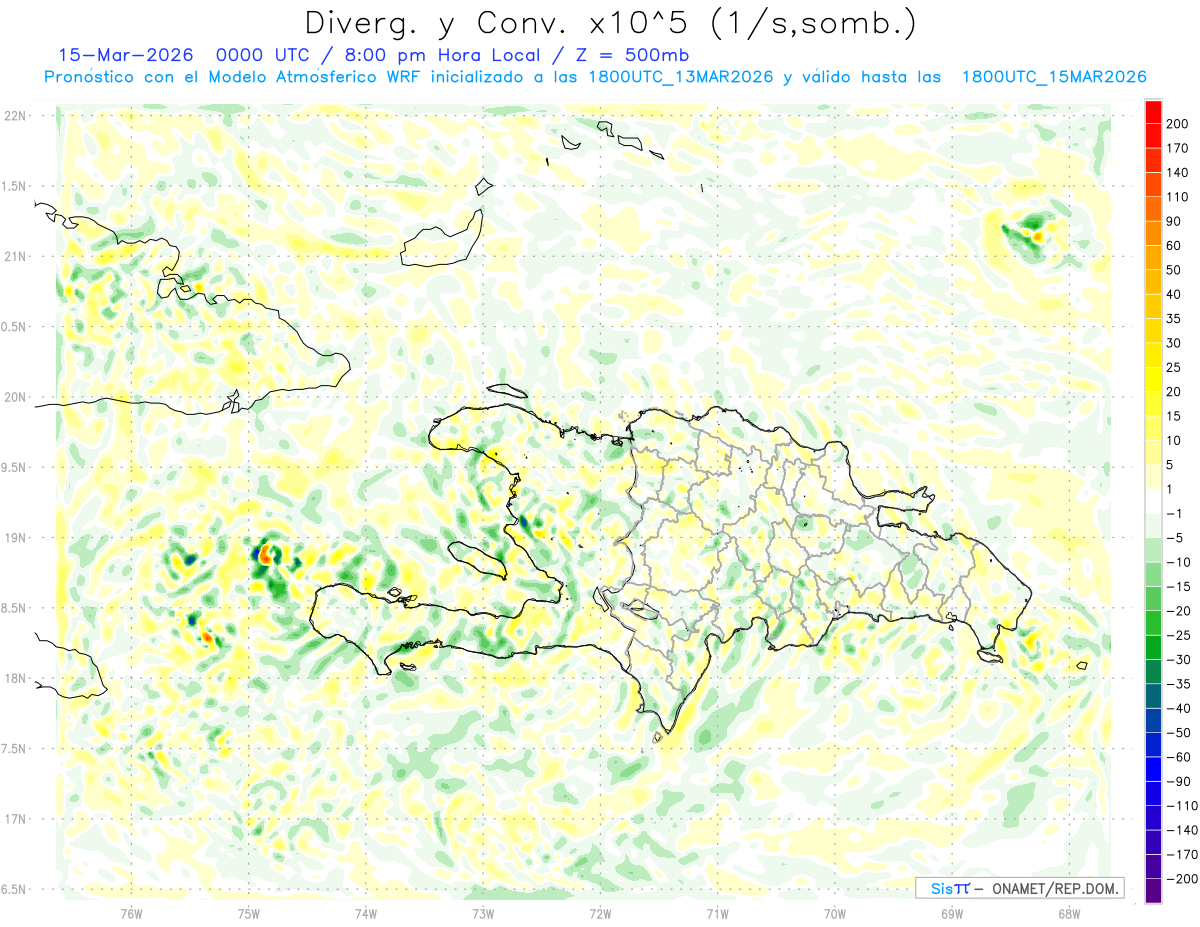Click the '-40' value on the color scale
The width and height of the screenshot is (1200, 927).
[x=1179, y=708]
